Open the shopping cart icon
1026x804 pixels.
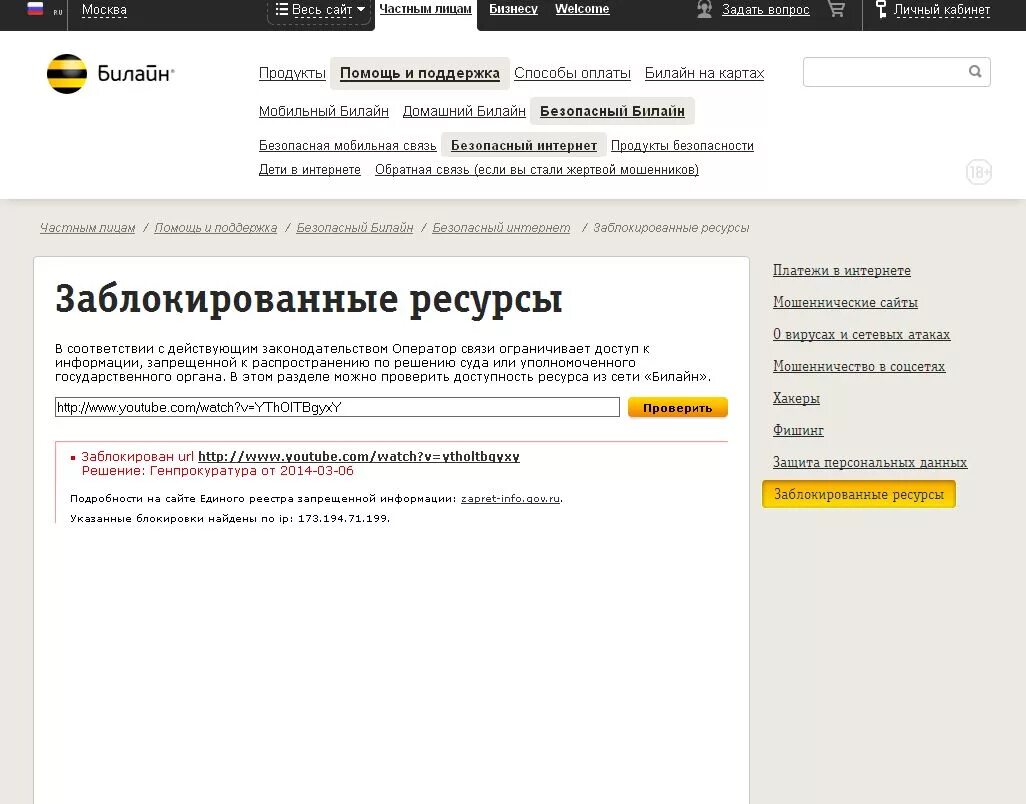(x=836, y=9)
